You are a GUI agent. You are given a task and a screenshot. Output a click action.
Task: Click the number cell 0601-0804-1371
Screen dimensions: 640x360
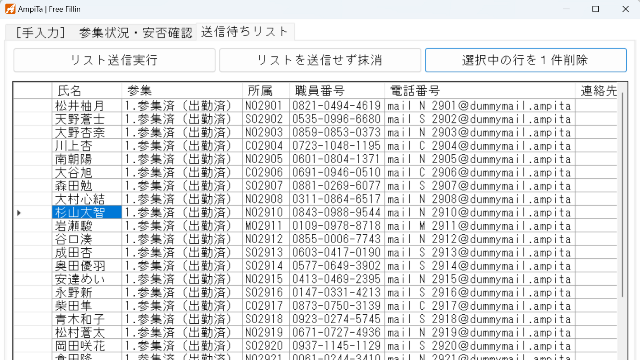click(337, 159)
